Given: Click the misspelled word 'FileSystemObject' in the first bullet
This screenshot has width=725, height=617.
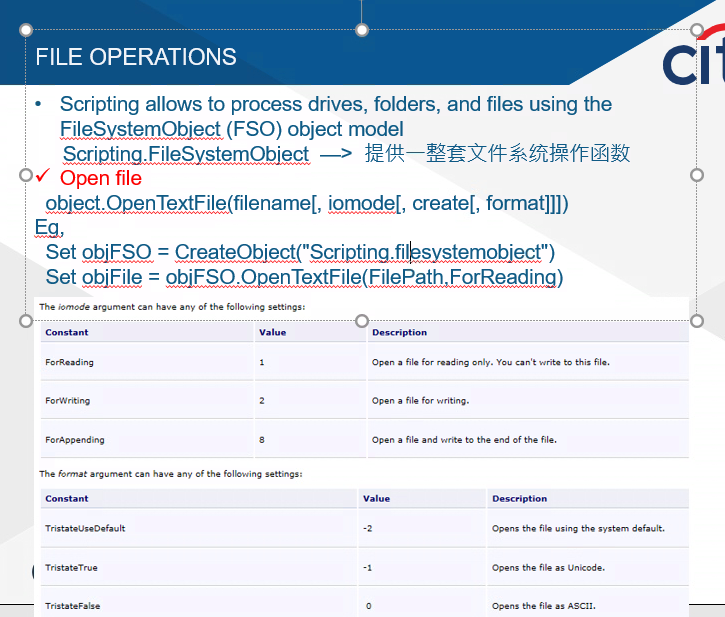Looking at the screenshot, I should (x=141, y=129).
